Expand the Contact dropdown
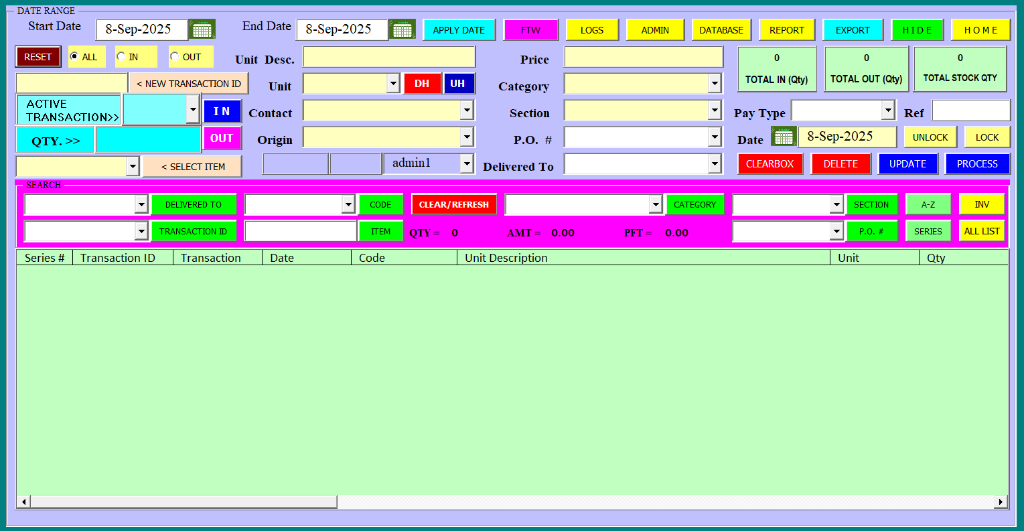This screenshot has width=1024, height=531. [x=466, y=110]
